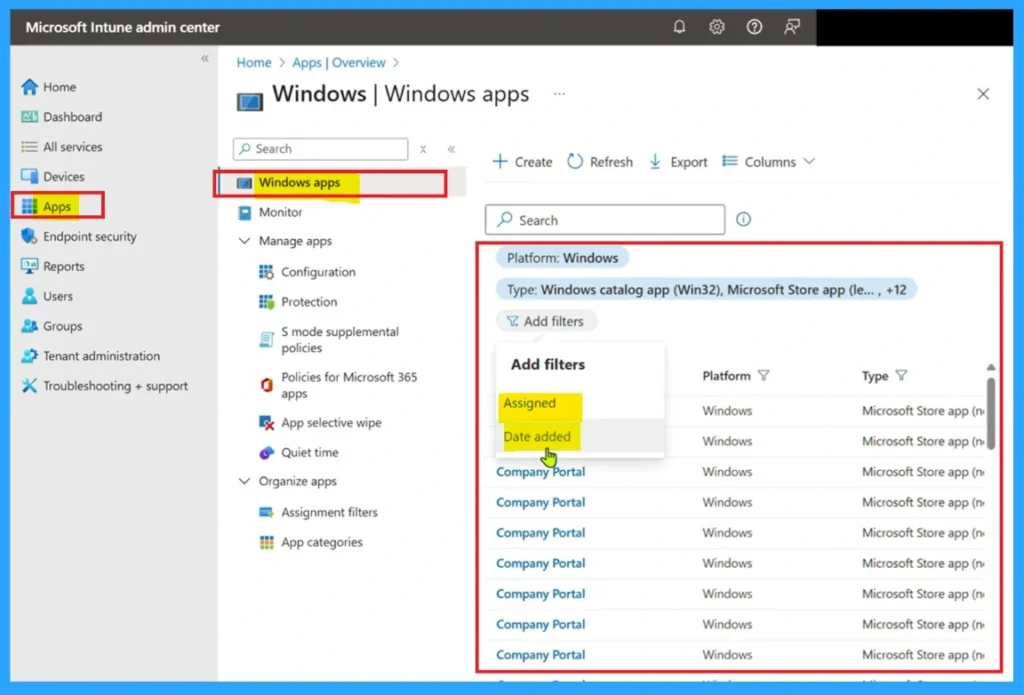The image size is (1024, 695).
Task: Click the S mode supplemental policies icon
Action: 266,340
